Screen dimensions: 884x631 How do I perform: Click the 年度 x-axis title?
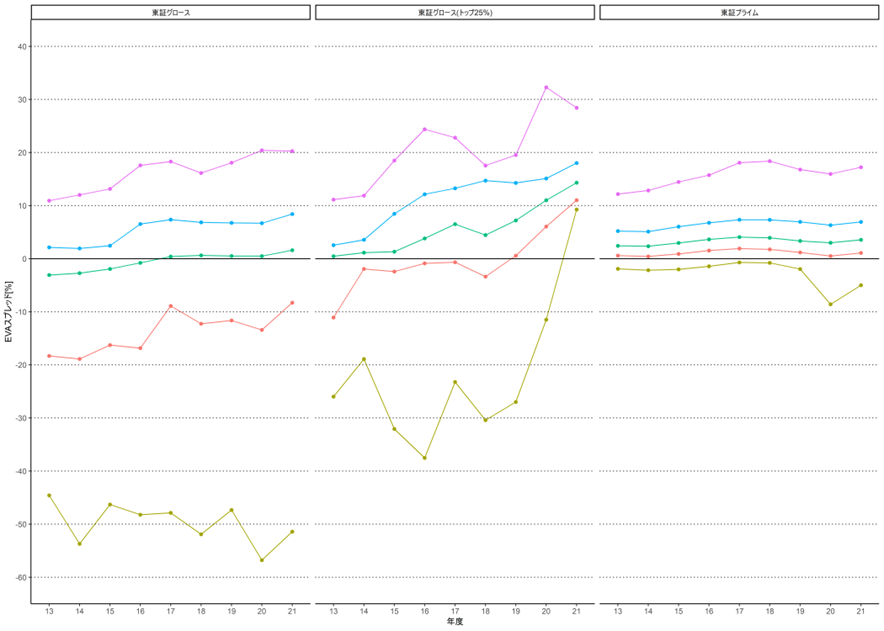tap(455, 623)
